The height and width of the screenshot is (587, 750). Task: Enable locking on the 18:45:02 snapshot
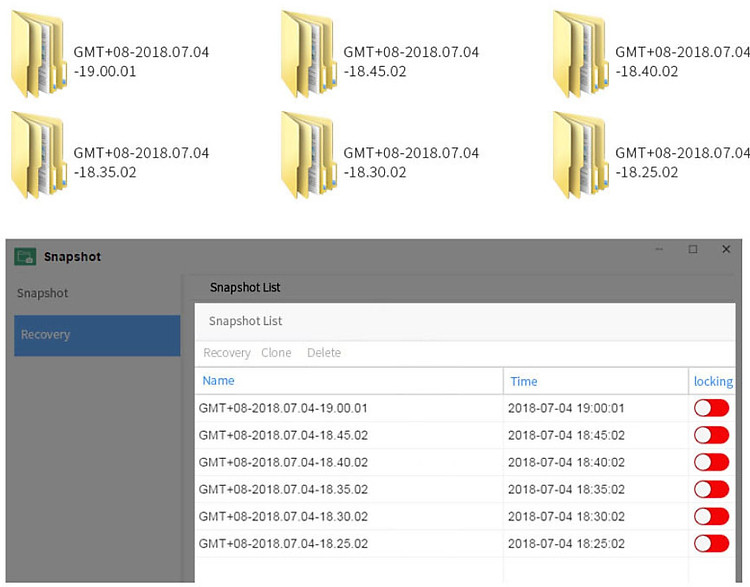tap(711, 435)
